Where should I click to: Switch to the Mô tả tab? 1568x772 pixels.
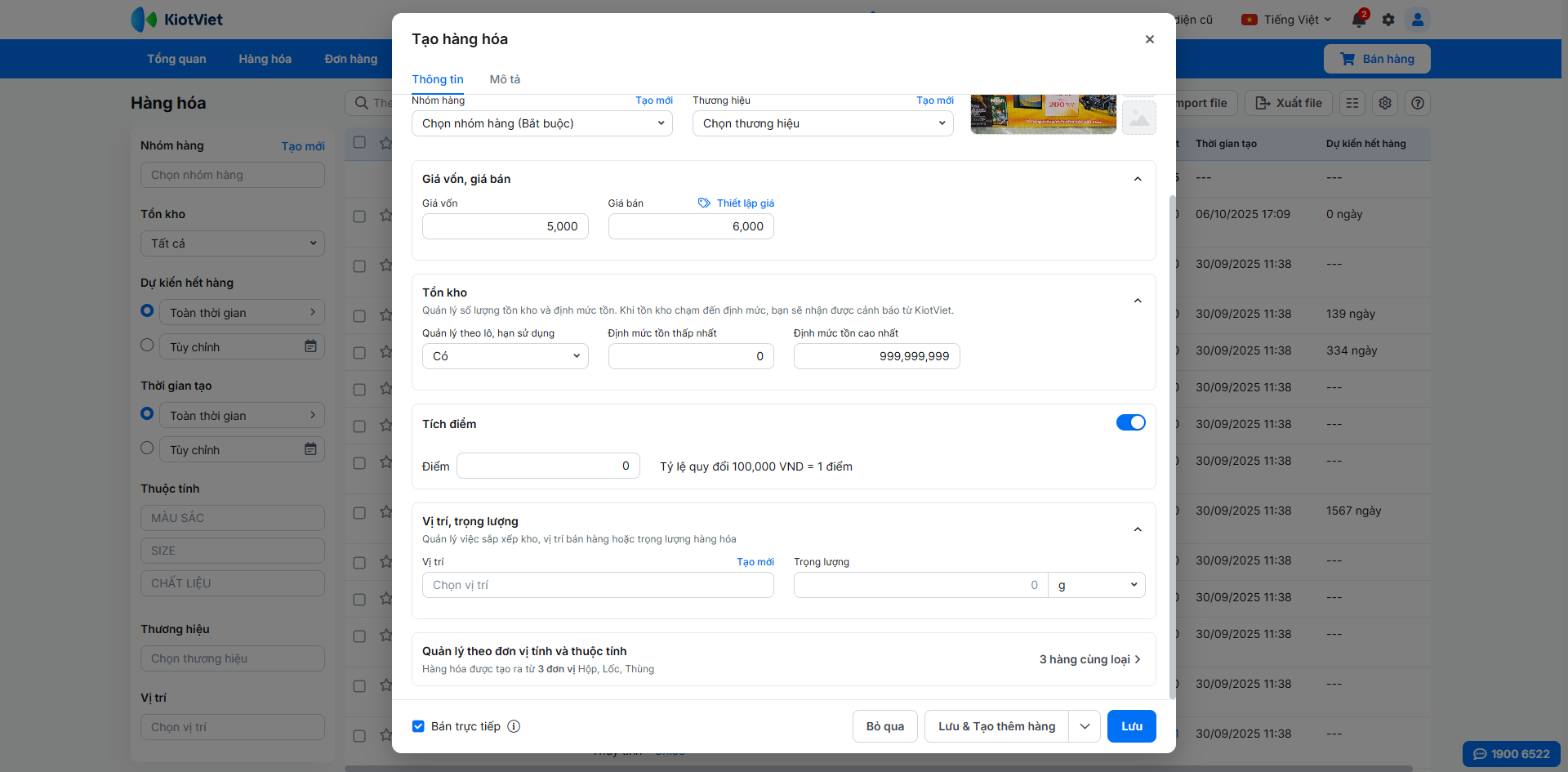point(505,79)
